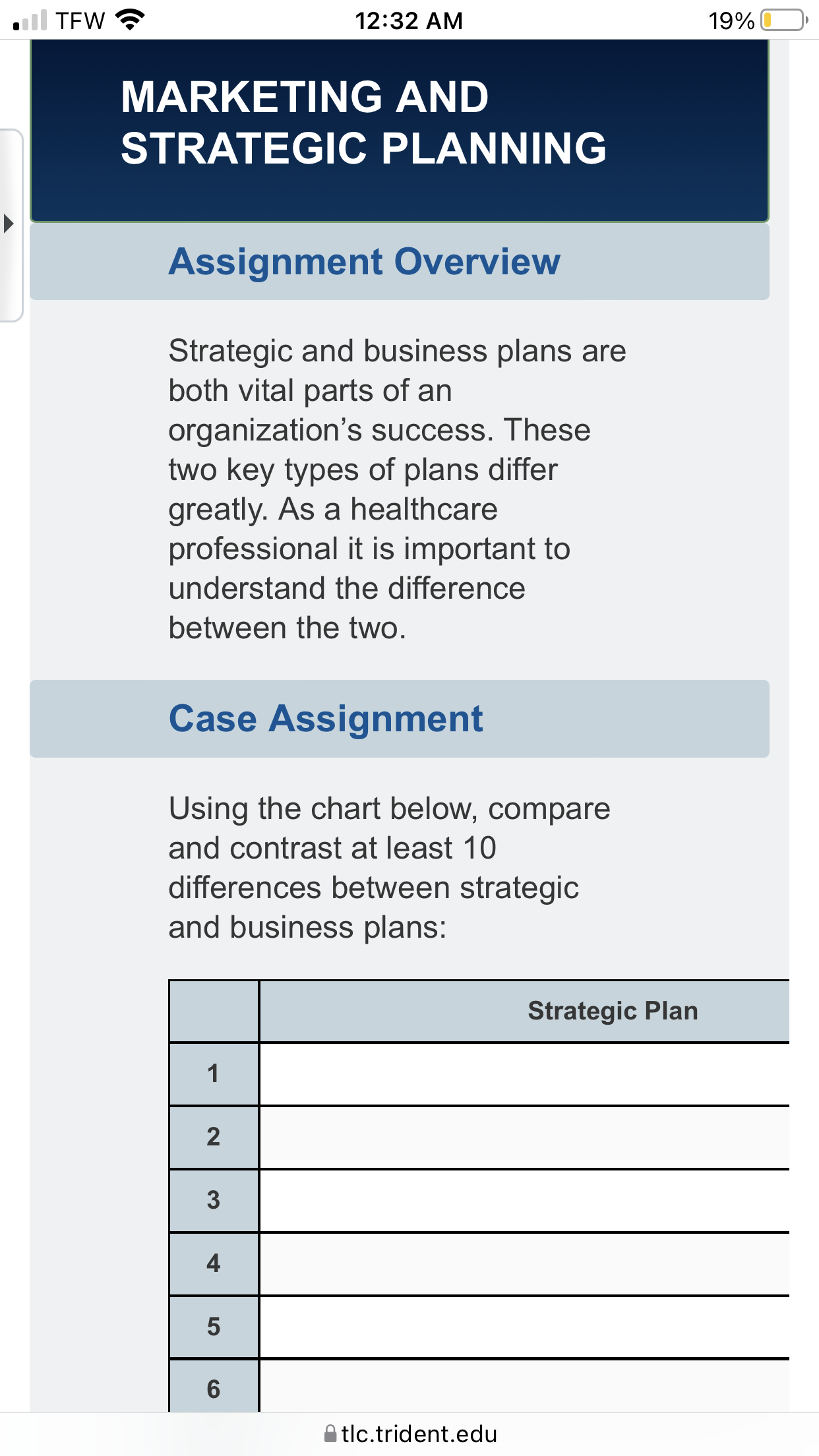Screen dimensions: 819x1456
Task: Tap the battery indicator icon
Action: [784, 20]
